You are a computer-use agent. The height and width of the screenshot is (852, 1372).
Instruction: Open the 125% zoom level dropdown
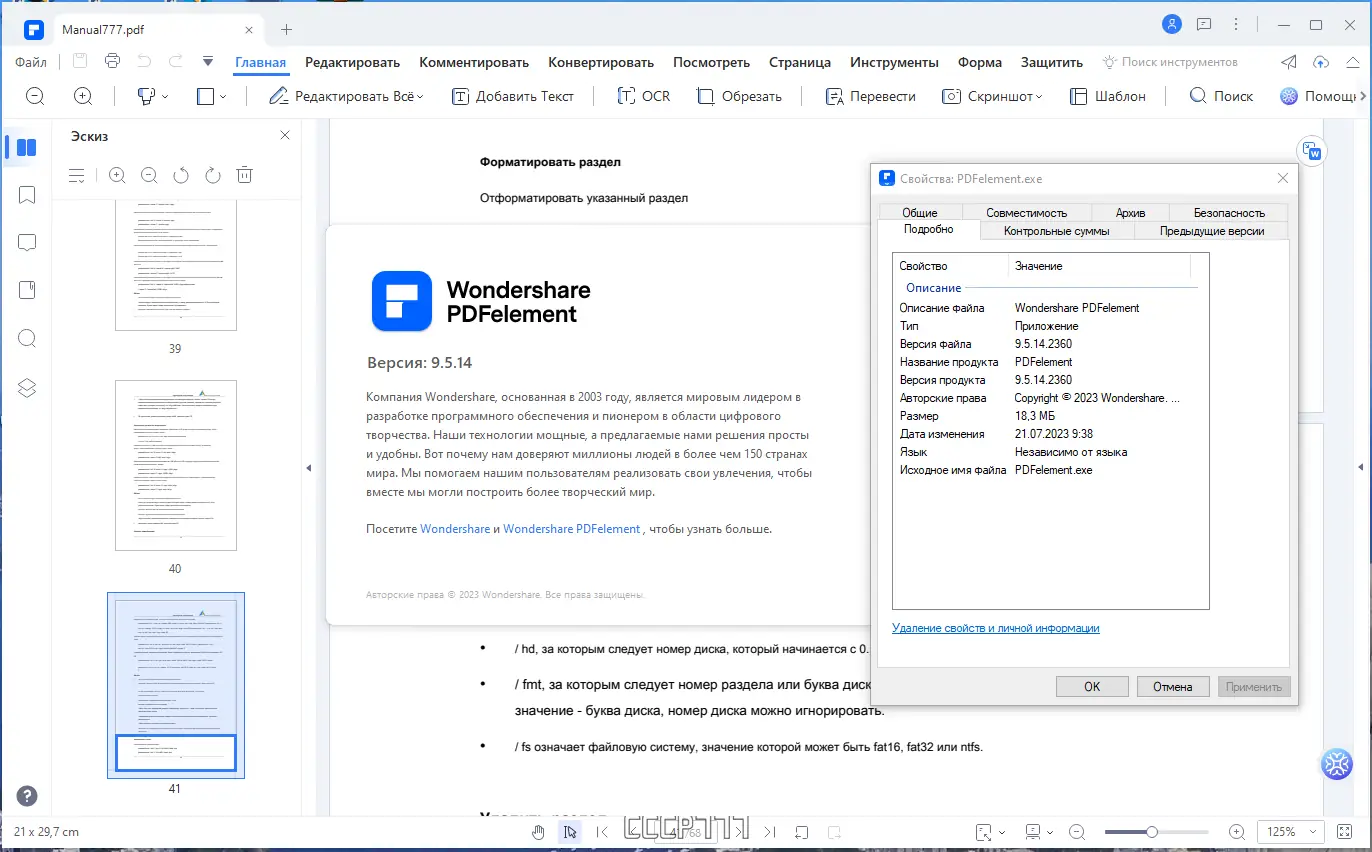click(x=1292, y=832)
